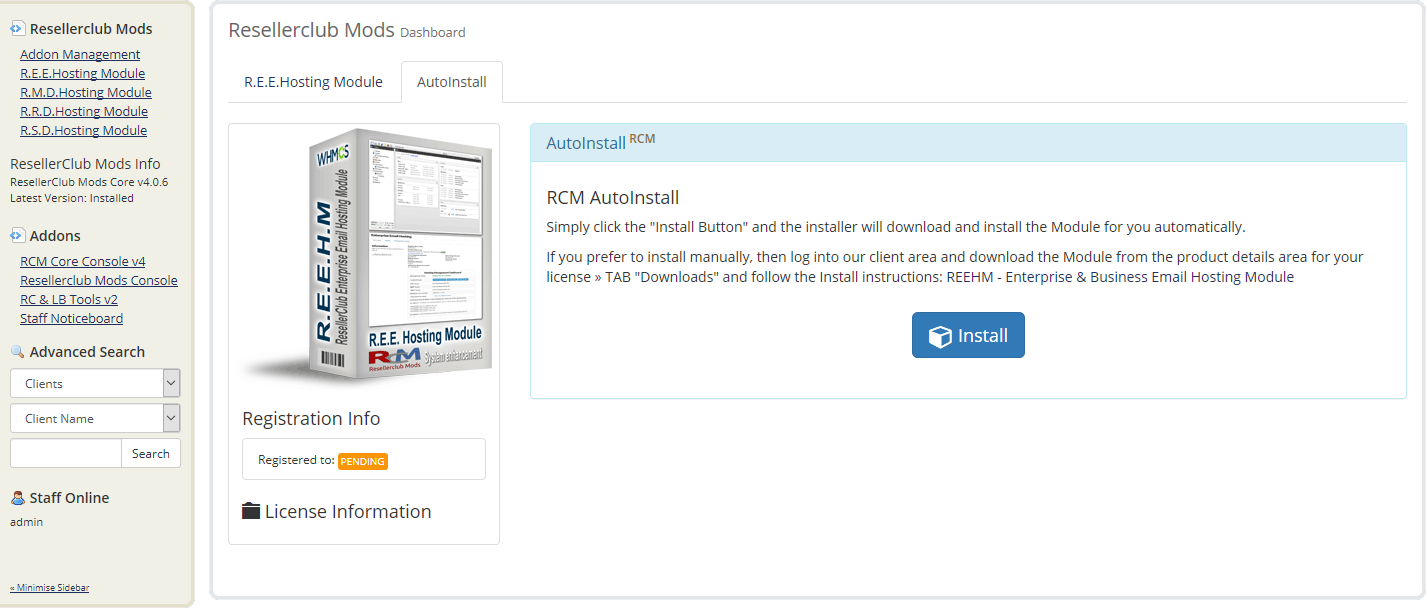The image size is (1426, 608).
Task: Click the 'Registered to:' label
Action: click(296, 460)
